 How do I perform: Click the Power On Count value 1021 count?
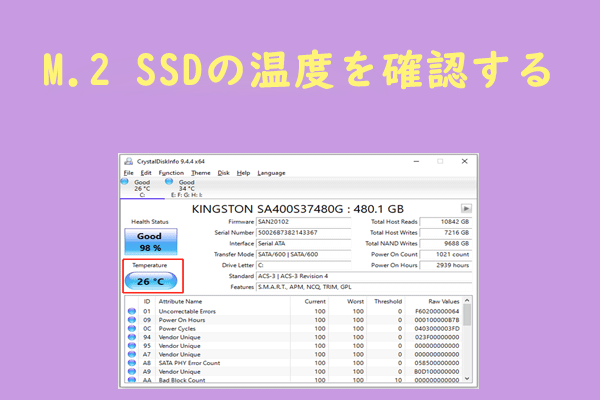(446, 254)
